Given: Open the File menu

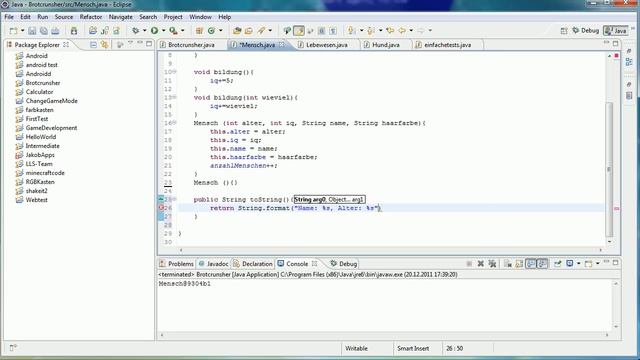Looking at the screenshot, I should (9, 17).
